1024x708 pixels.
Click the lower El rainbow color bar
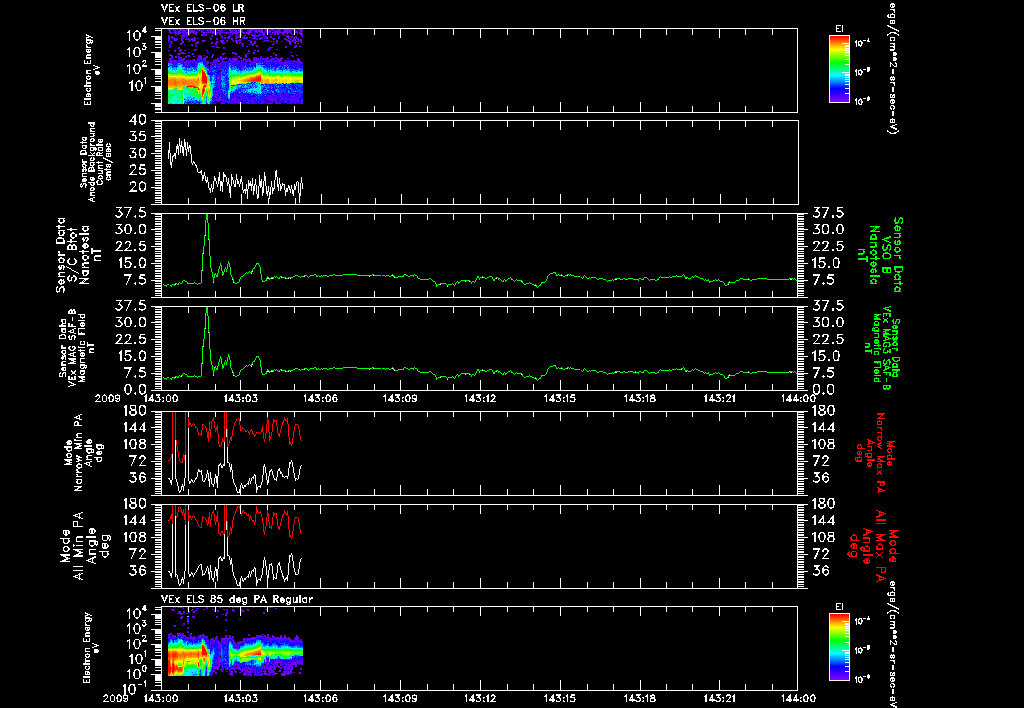(839, 647)
